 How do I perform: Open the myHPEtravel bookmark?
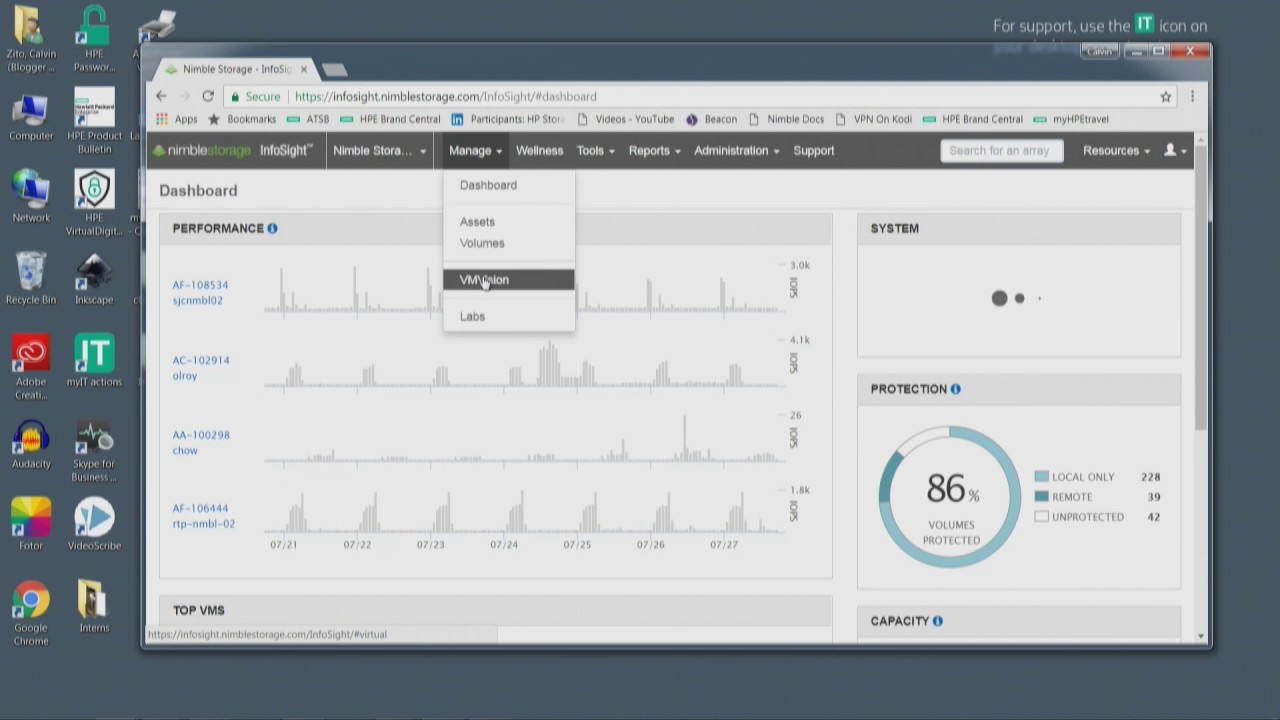(1071, 119)
